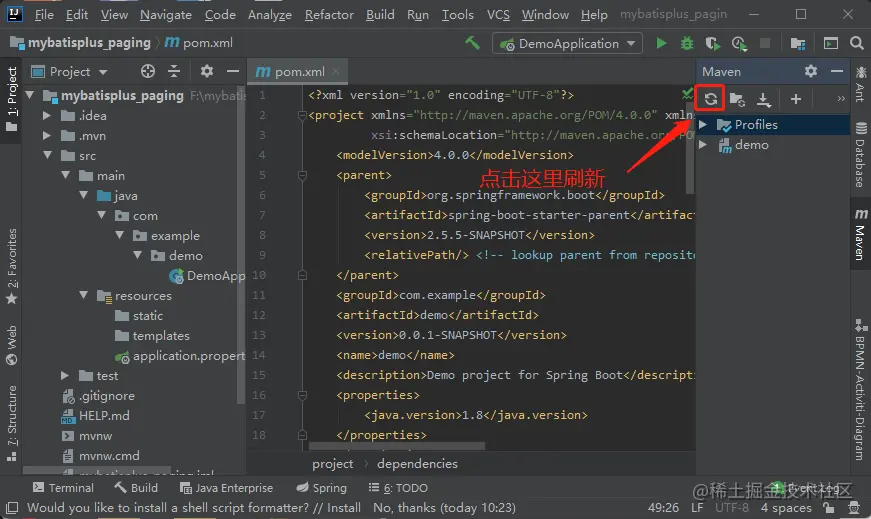Collapse the resources folder
The height and width of the screenshot is (519, 871).
pos(83,296)
